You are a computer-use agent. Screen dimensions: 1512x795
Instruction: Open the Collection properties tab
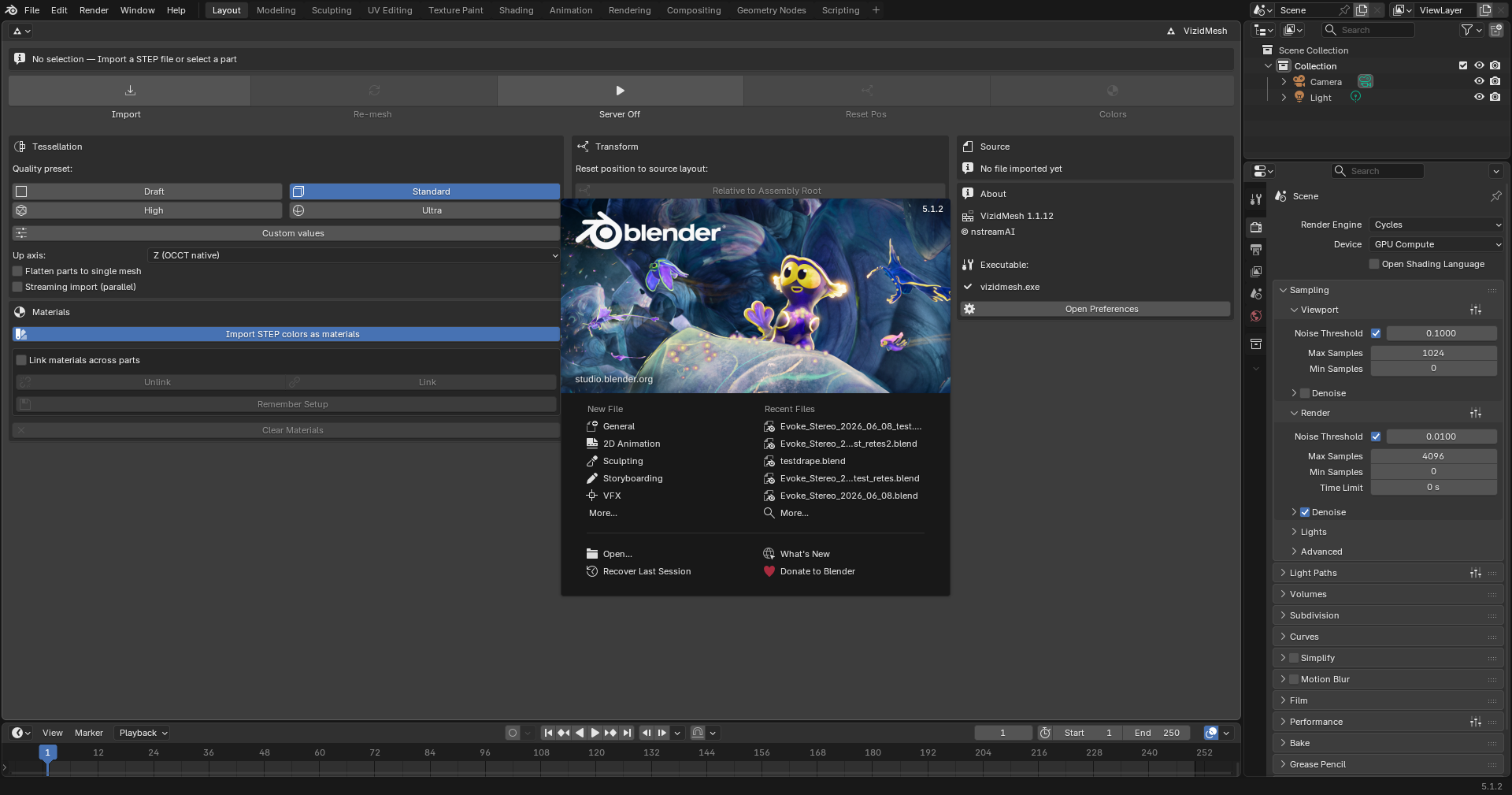[x=1256, y=344]
